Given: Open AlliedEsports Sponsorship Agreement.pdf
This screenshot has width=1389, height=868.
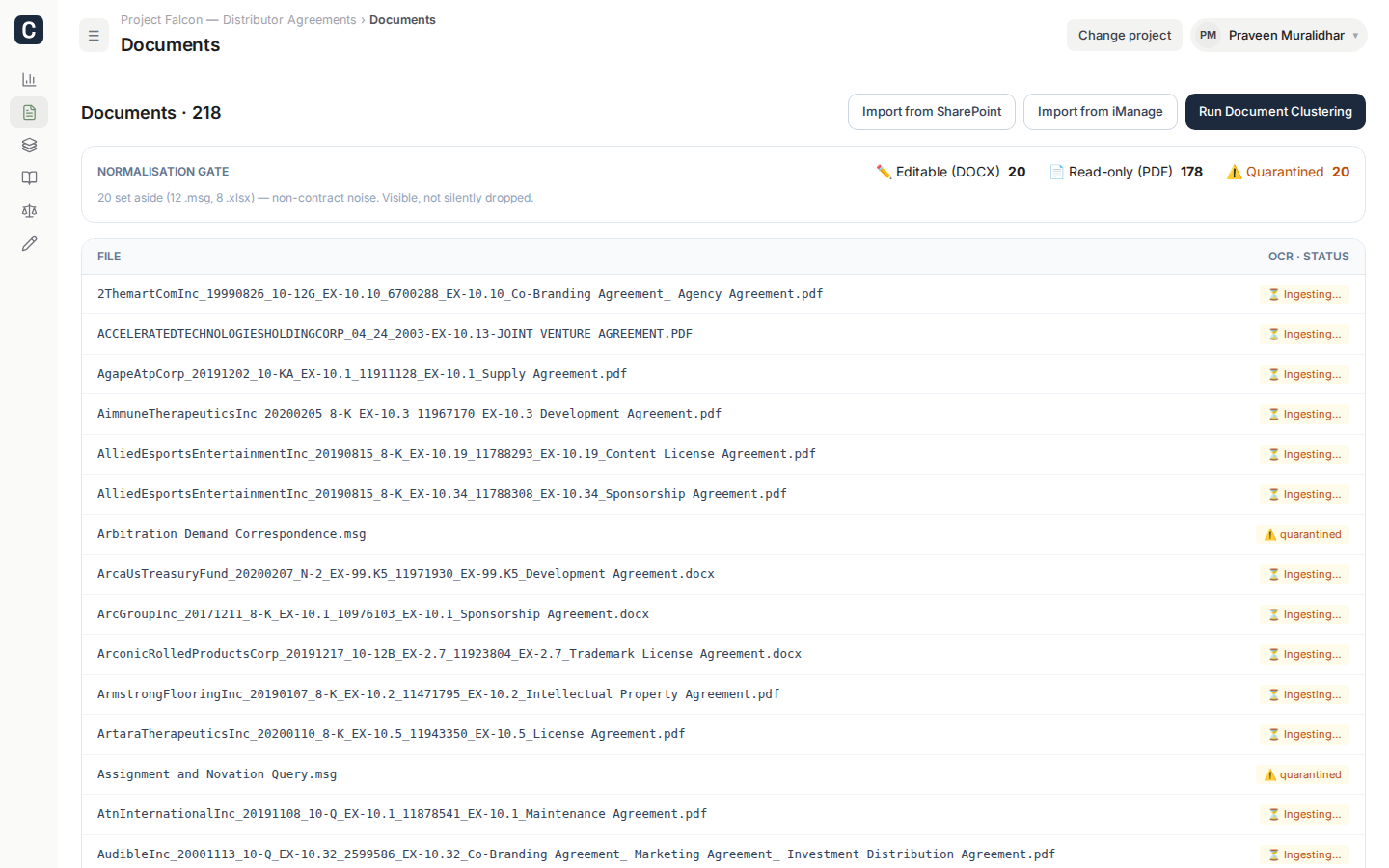Looking at the screenshot, I should click(442, 494).
